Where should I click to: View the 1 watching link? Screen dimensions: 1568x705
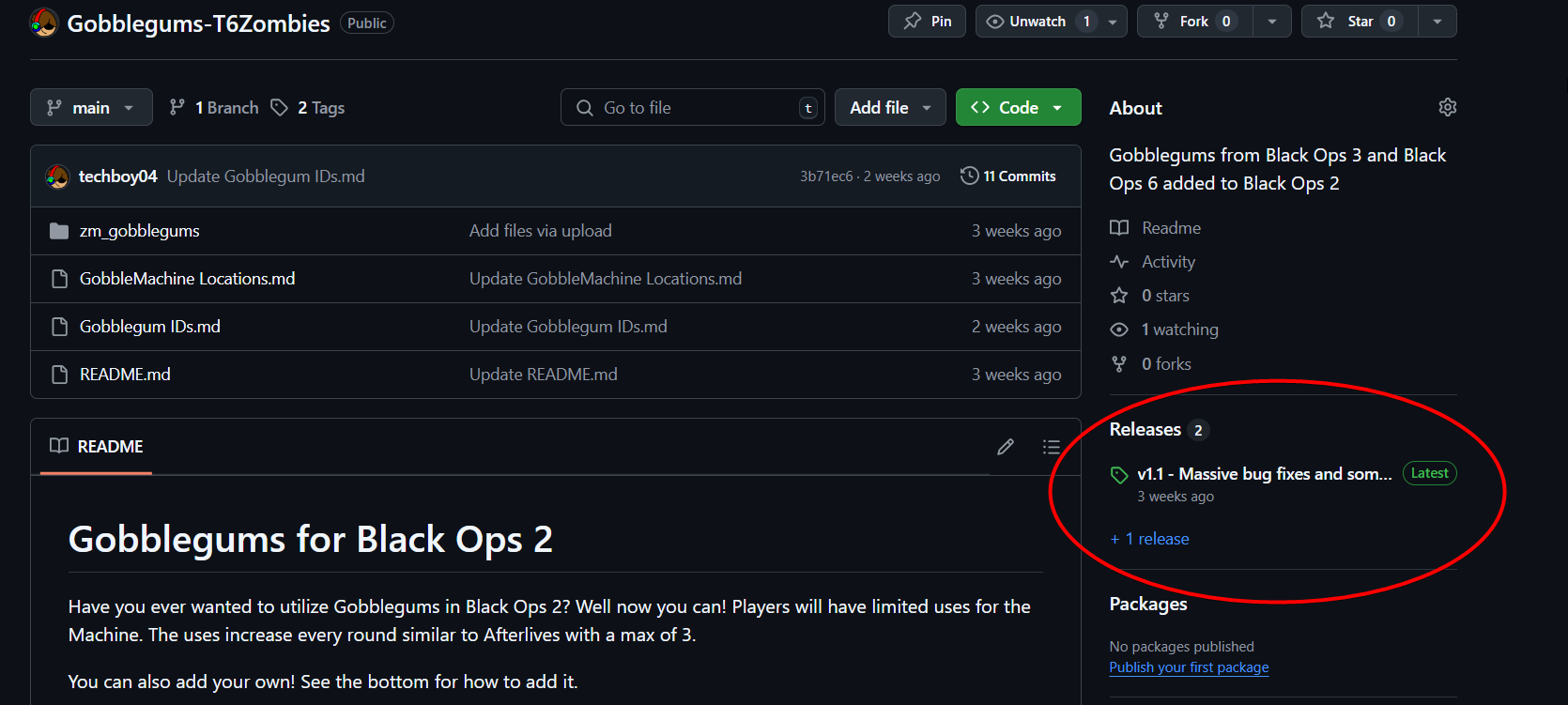coord(1179,330)
